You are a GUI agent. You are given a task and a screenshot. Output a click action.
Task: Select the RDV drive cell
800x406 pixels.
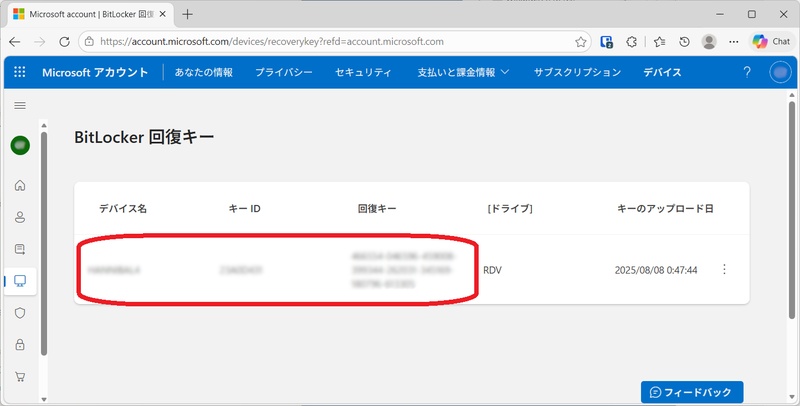coord(492,270)
